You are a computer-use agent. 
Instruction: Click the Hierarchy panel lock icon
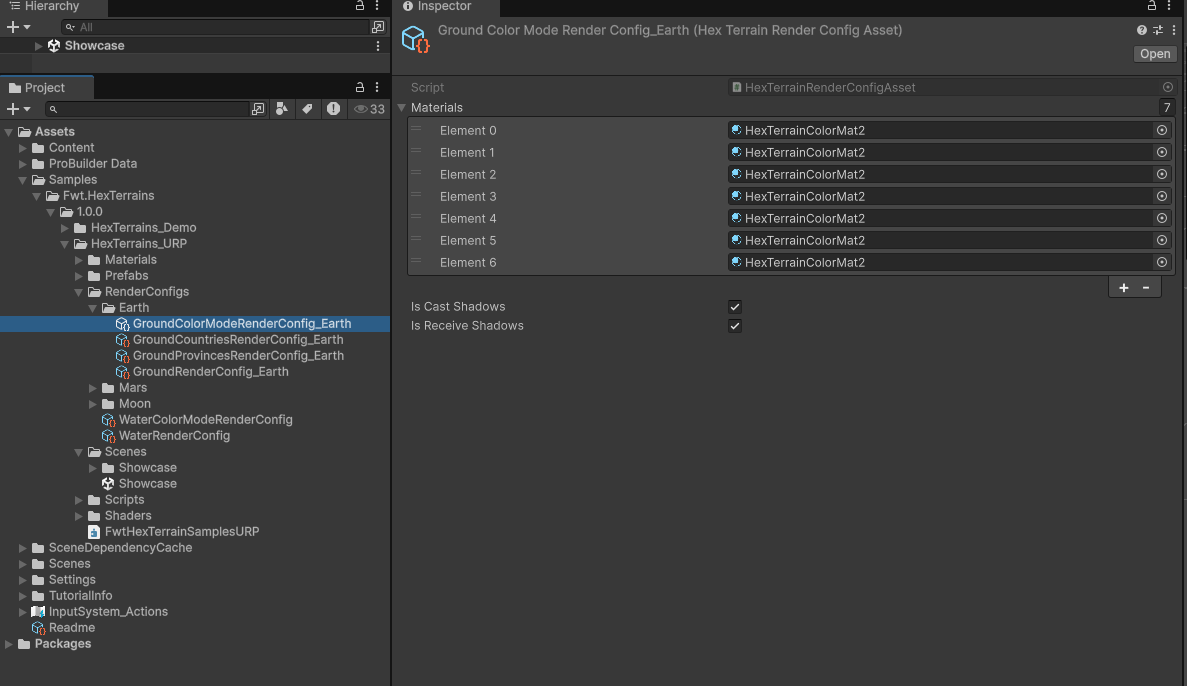360,6
